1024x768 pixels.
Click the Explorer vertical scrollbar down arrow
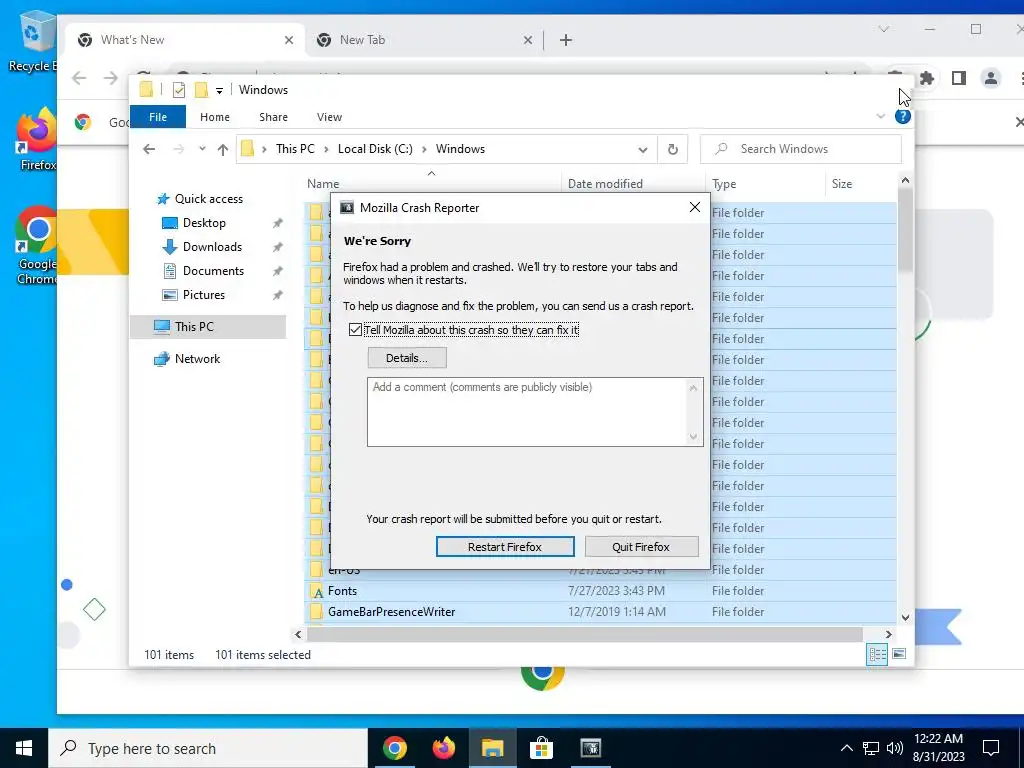[905, 616]
